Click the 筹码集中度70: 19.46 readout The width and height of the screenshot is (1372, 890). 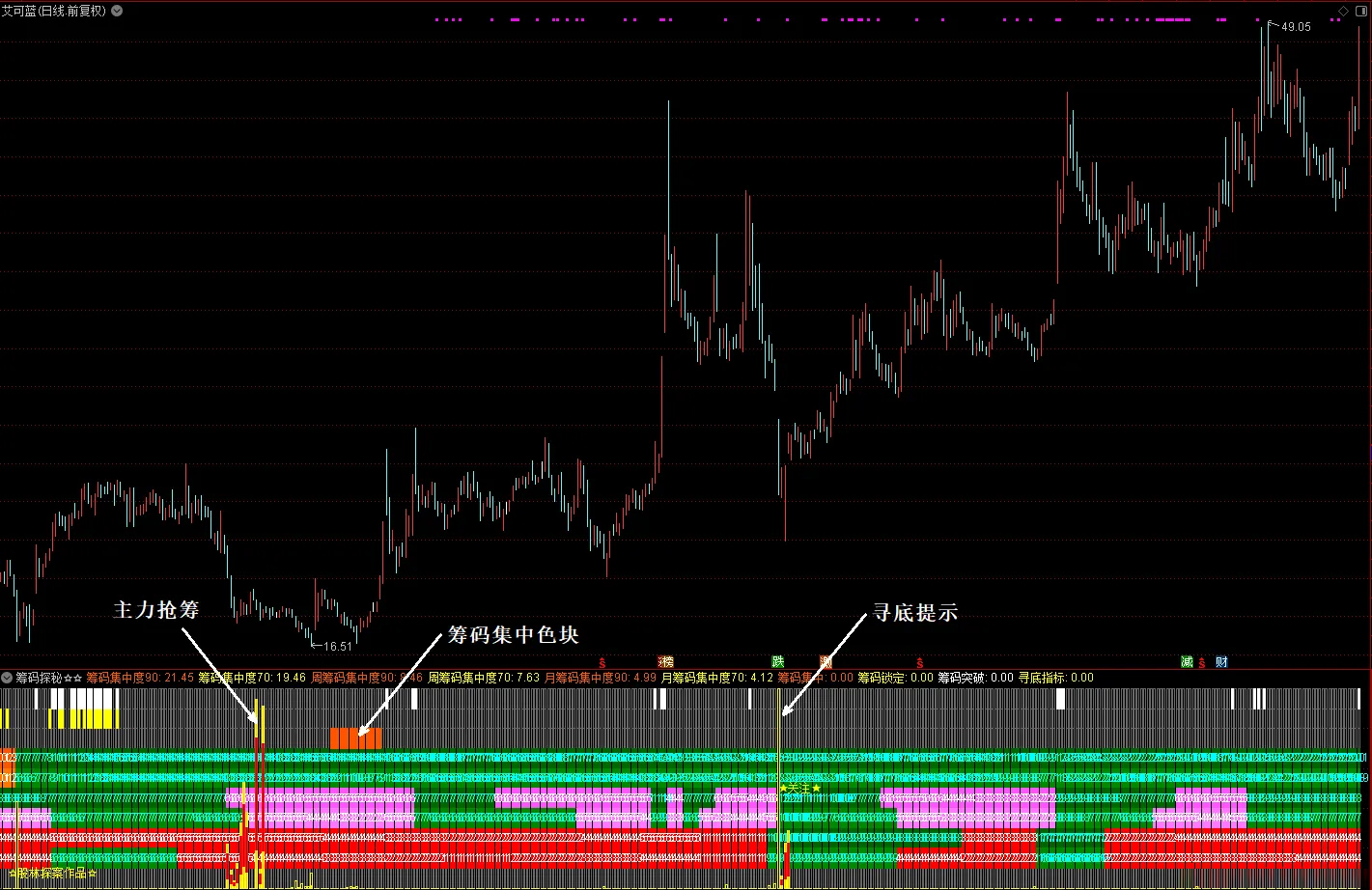click(252, 678)
